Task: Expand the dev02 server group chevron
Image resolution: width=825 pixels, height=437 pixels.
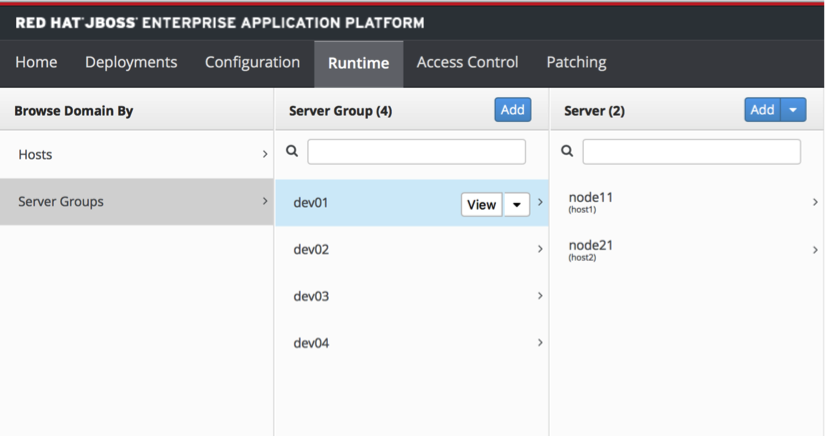Action: click(x=540, y=249)
